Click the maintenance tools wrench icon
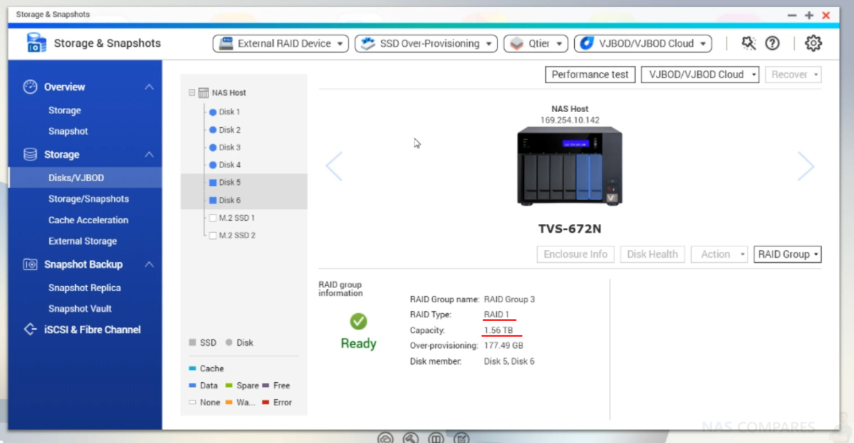The height and width of the screenshot is (443, 854). point(748,43)
